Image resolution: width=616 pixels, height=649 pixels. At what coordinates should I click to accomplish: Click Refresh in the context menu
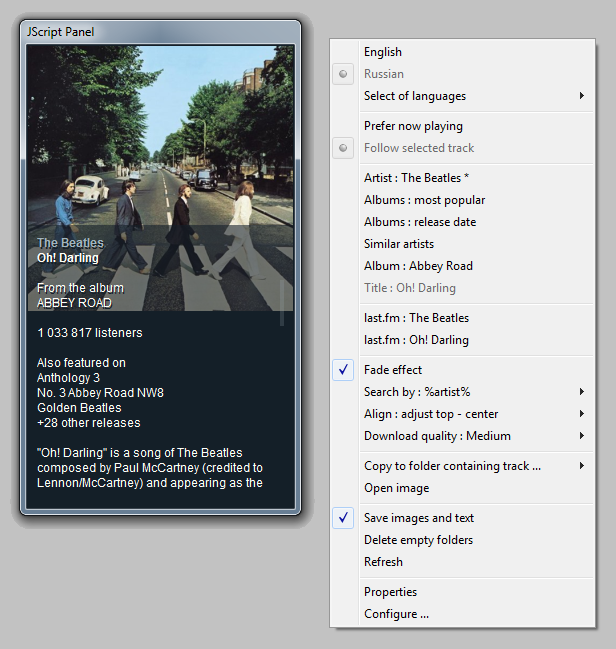(x=383, y=562)
